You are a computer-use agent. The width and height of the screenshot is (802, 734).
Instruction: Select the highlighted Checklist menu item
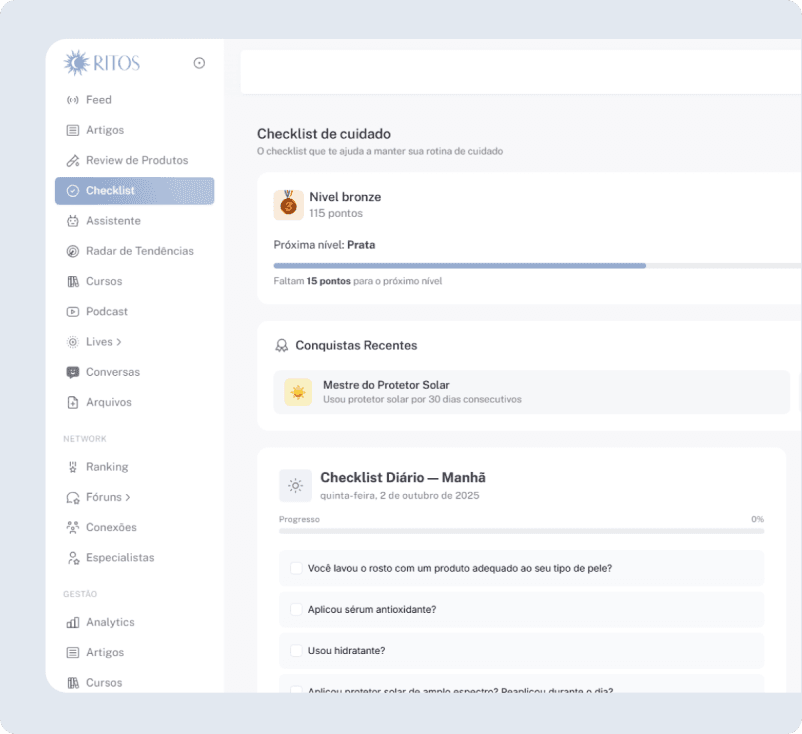click(x=135, y=191)
